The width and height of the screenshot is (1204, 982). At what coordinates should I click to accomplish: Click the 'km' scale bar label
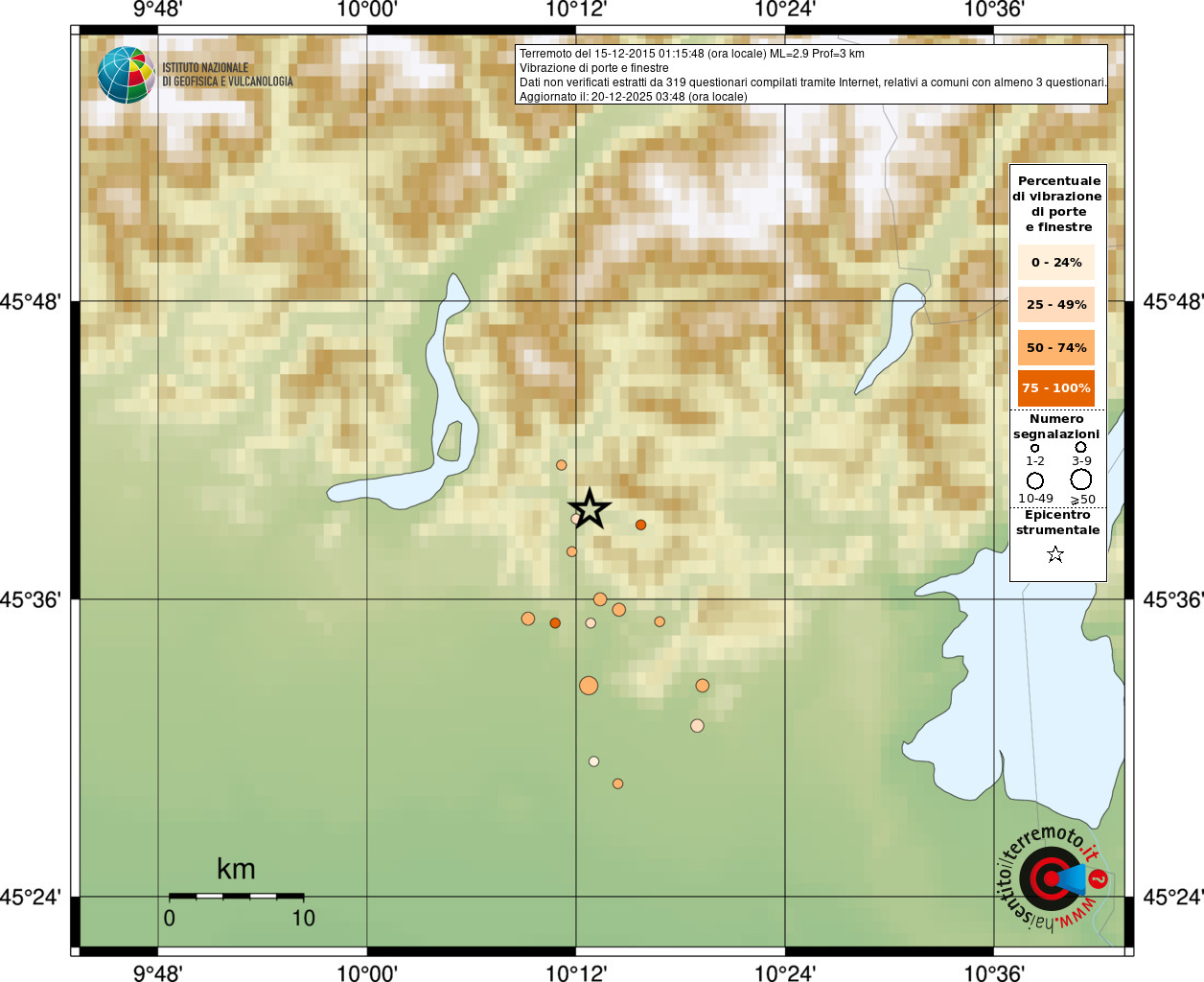(x=236, y=869)
